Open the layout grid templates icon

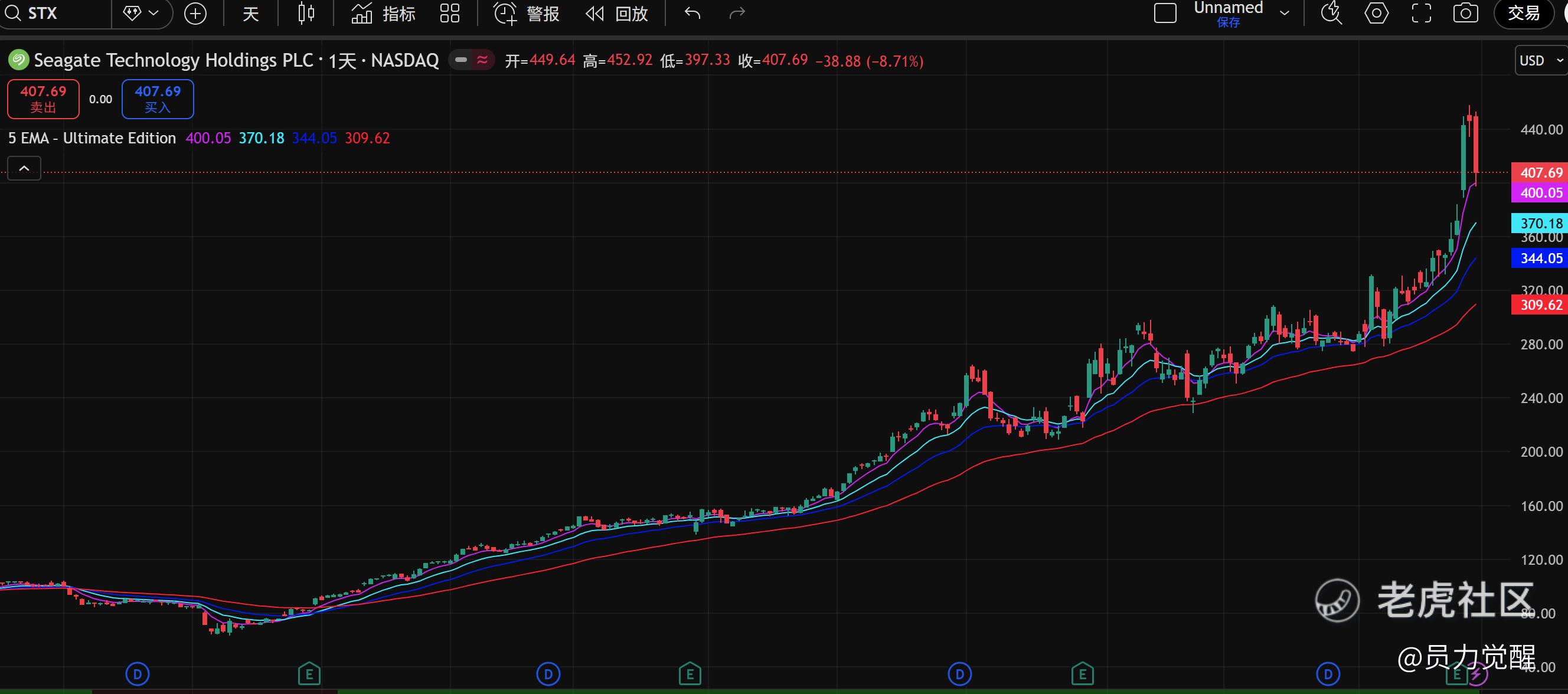[450, 14]
